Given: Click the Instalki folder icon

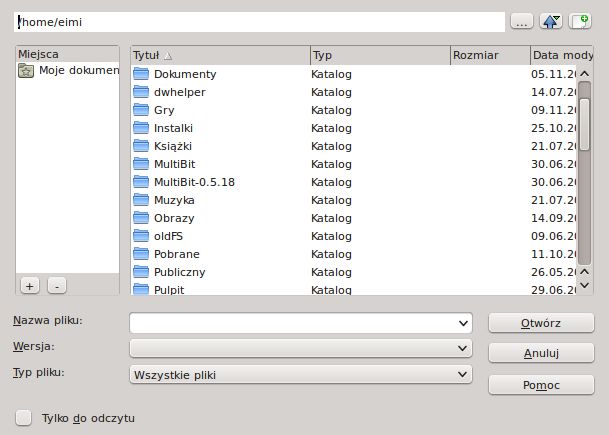Looking at the screenshot, I should coord(141,128).
